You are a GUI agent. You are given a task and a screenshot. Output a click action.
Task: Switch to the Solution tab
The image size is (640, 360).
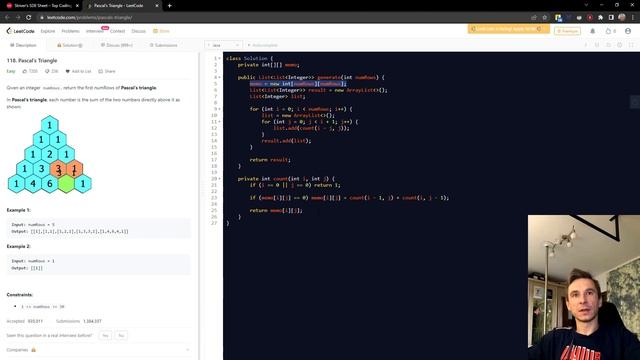point(70,45)
